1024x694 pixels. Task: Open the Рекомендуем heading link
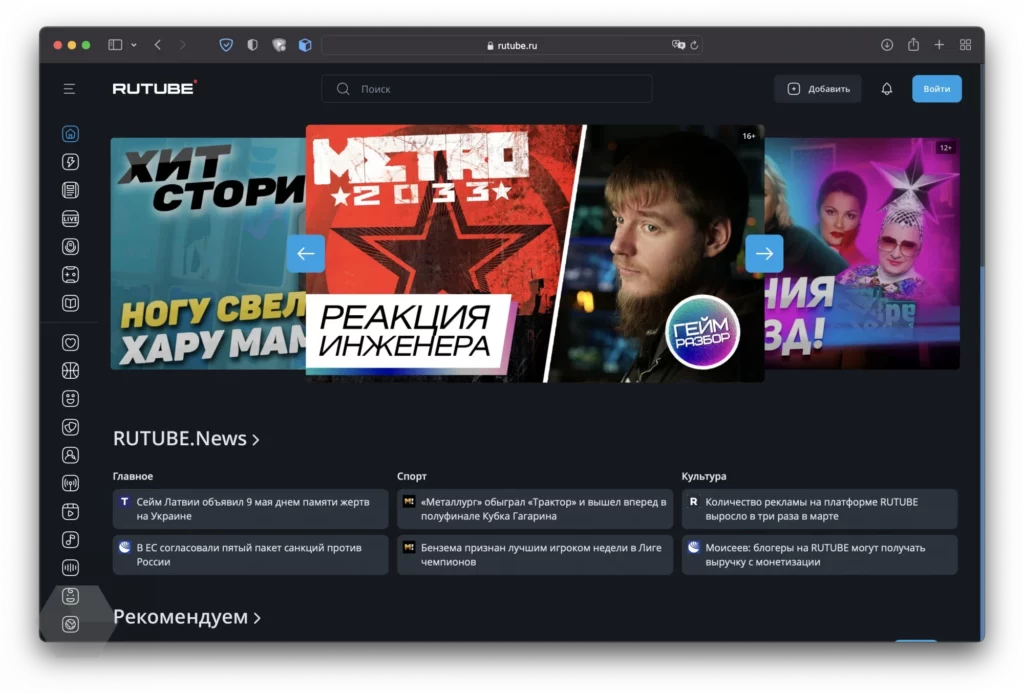[x=180, y=616]
